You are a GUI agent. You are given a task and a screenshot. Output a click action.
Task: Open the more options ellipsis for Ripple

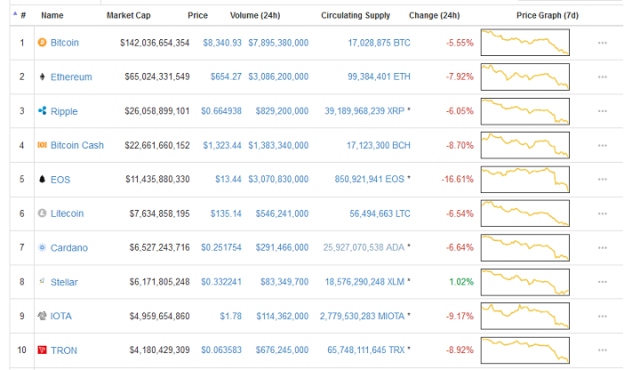[602, 111]
